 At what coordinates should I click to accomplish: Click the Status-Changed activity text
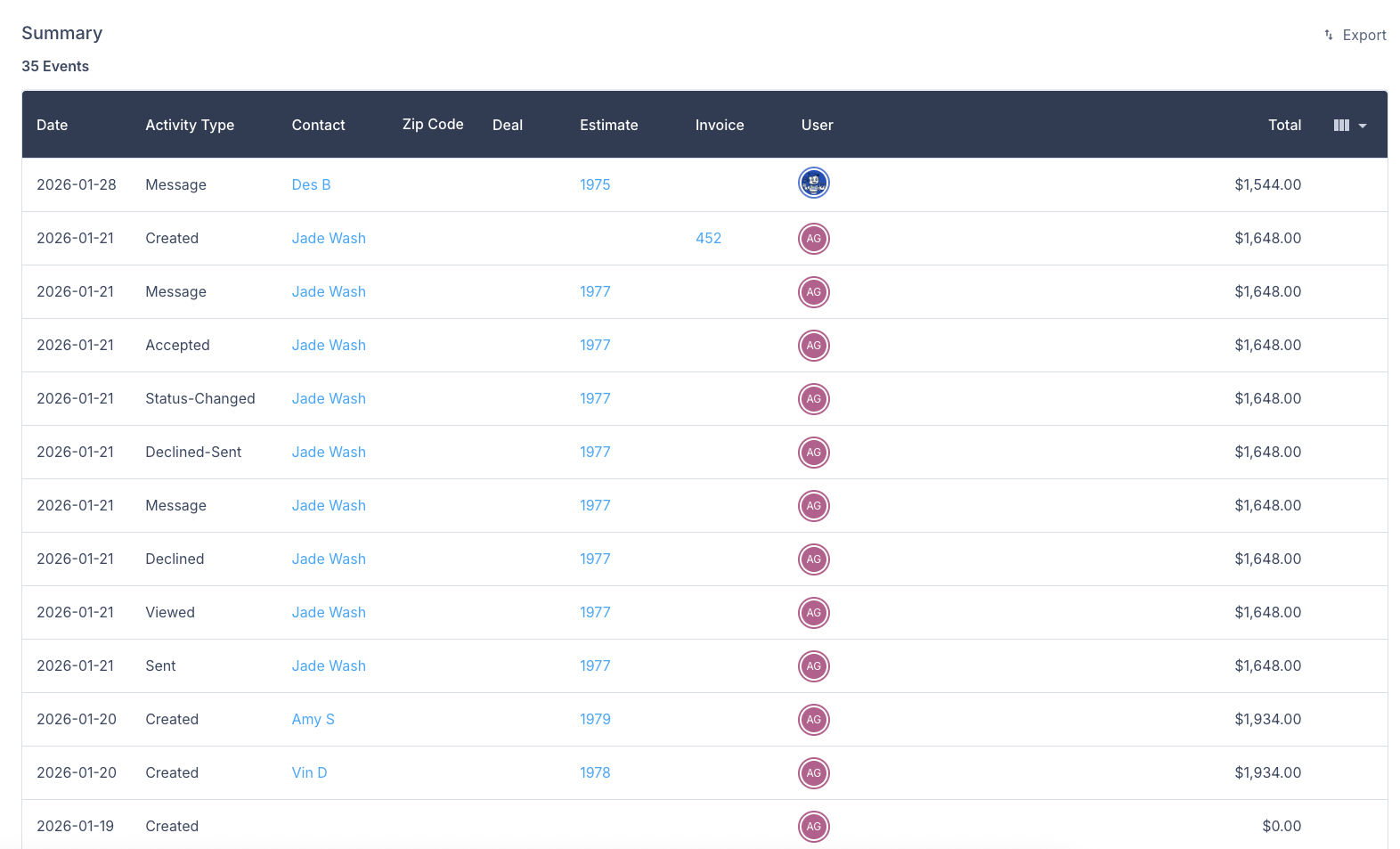pos(200,399)
